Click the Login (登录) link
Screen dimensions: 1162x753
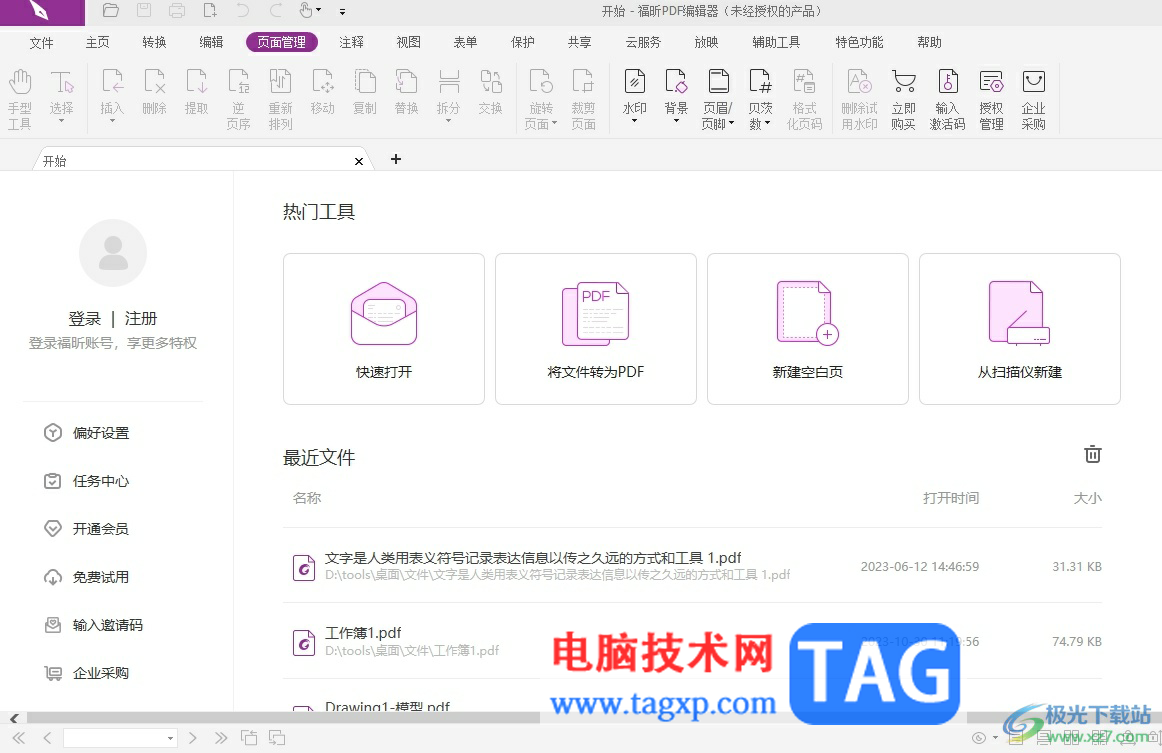click(x=84, y=319)
